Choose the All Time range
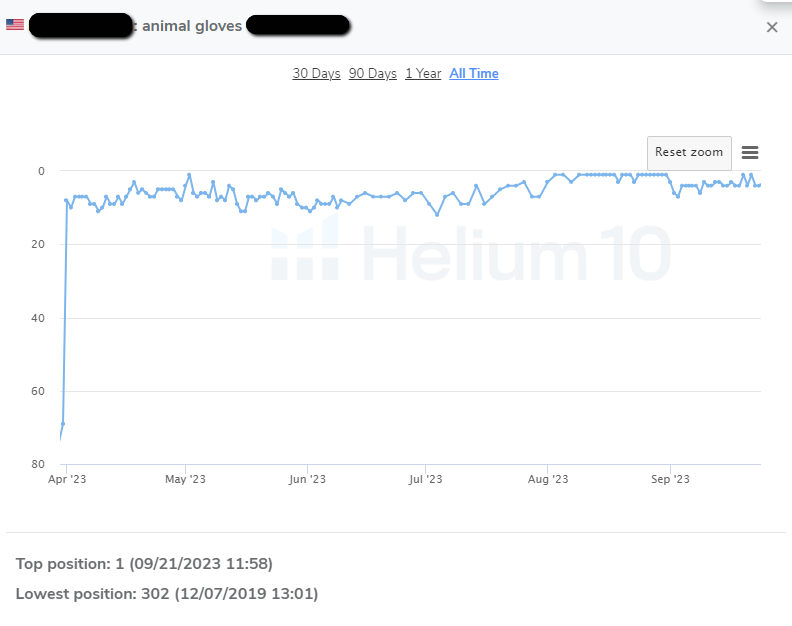The height and width of the screenshot is (626, 792). point(474,74)
